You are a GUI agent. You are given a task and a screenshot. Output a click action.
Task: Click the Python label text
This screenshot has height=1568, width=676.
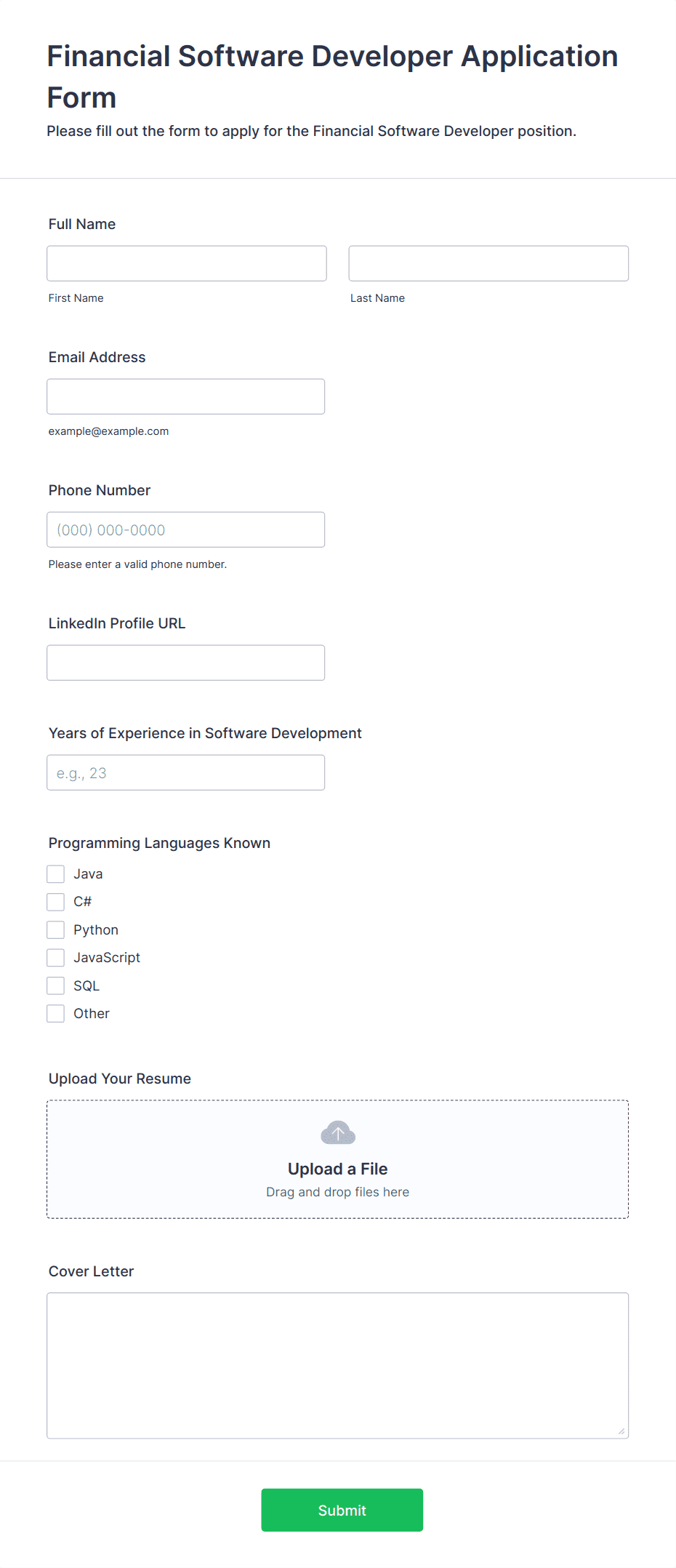coord(96,930)
